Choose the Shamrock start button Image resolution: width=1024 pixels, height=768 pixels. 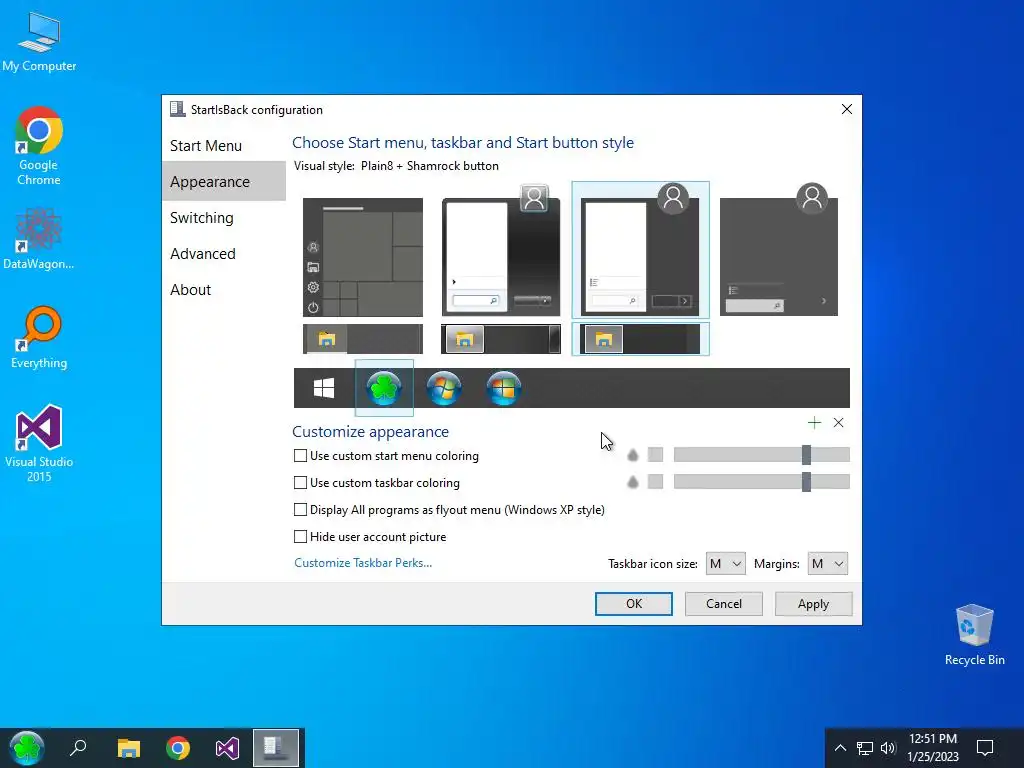coord(384,388)
